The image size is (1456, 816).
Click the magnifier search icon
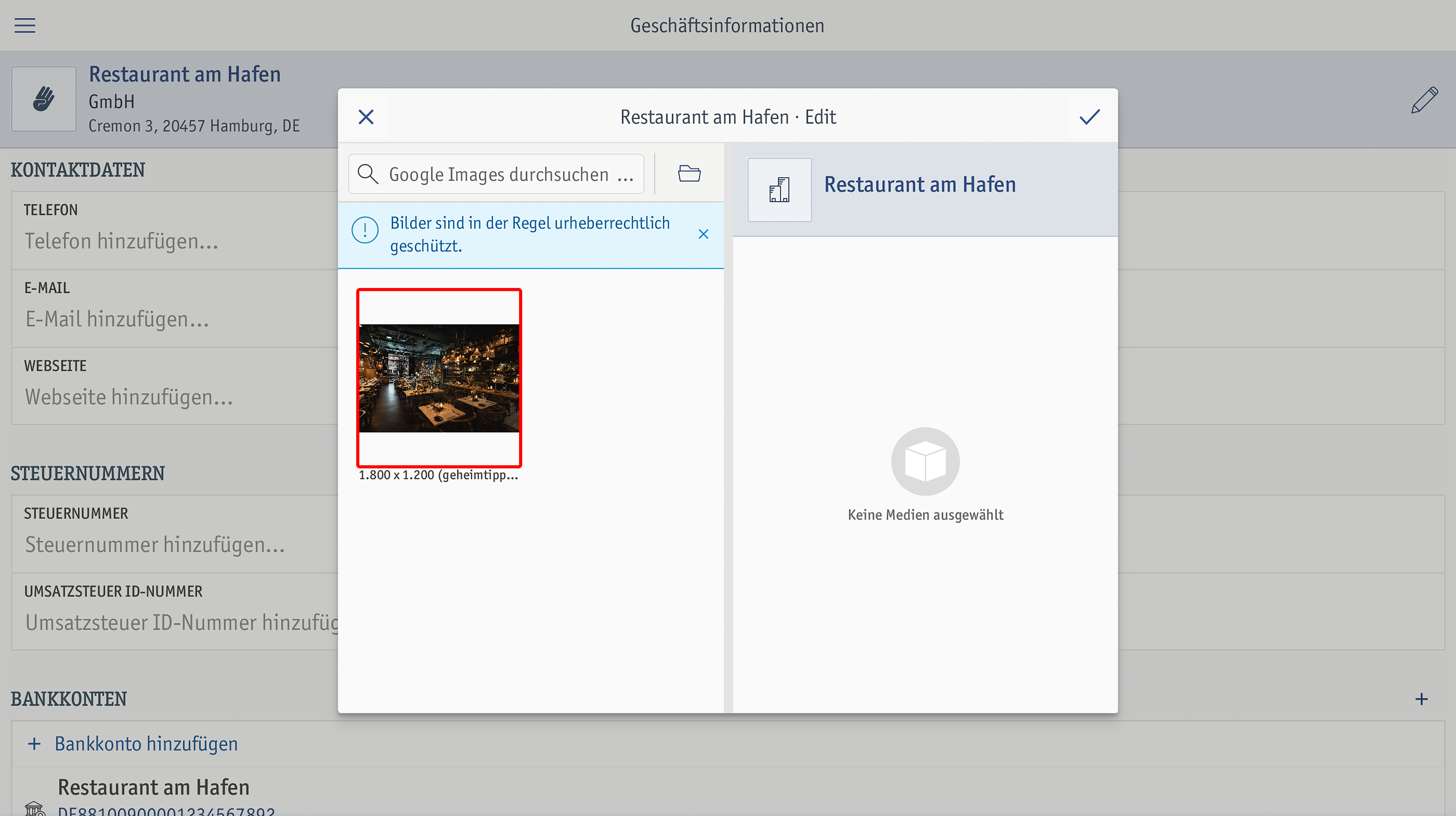368,174
